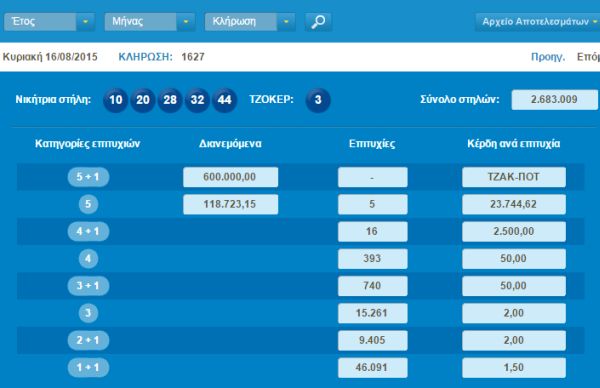Go to previous draw via Προηγ. link
This screenshot has width=600, height=388.
point(548,57)
